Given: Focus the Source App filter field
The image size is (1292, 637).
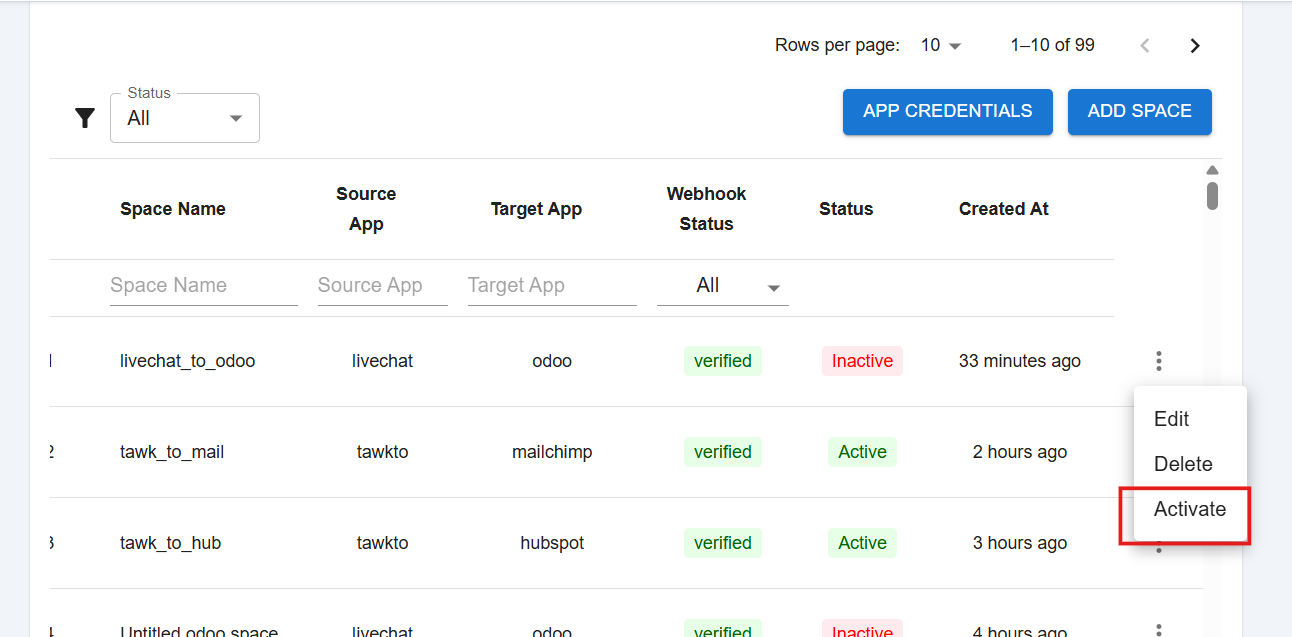Looking at the screenshot, I should (x=382, y=286).
